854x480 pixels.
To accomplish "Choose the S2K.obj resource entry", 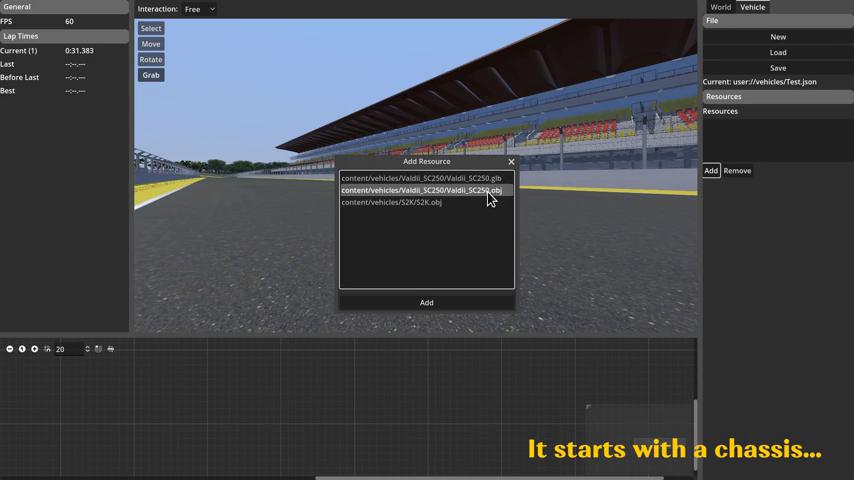I will coord(391,202).
